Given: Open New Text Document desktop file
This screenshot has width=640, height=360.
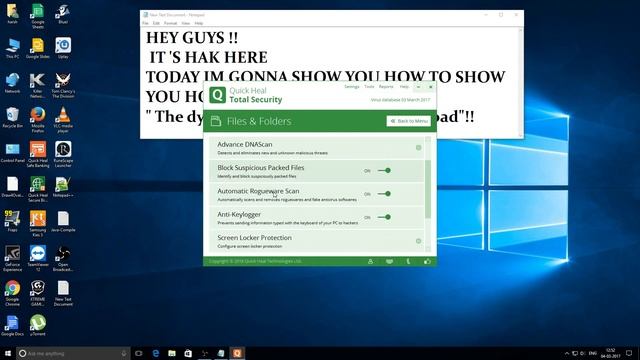Looking at the screenshot, I should 63,293.
